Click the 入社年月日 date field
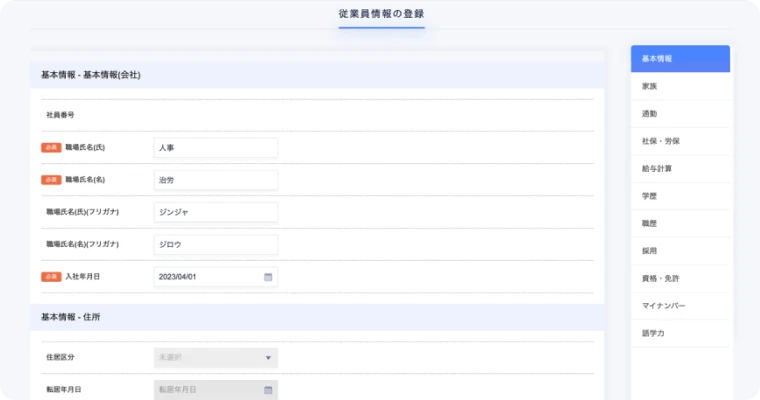 (x=207, y=277)
